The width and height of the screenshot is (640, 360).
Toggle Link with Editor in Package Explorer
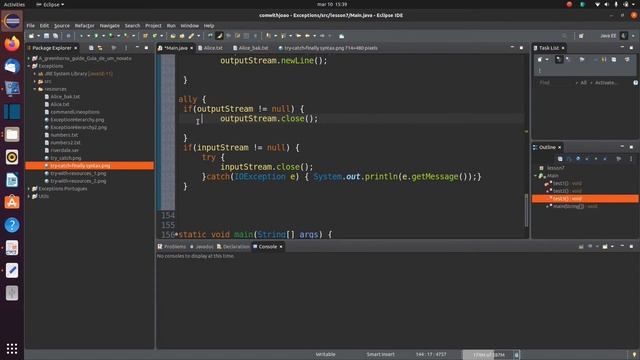pos(100,48)
